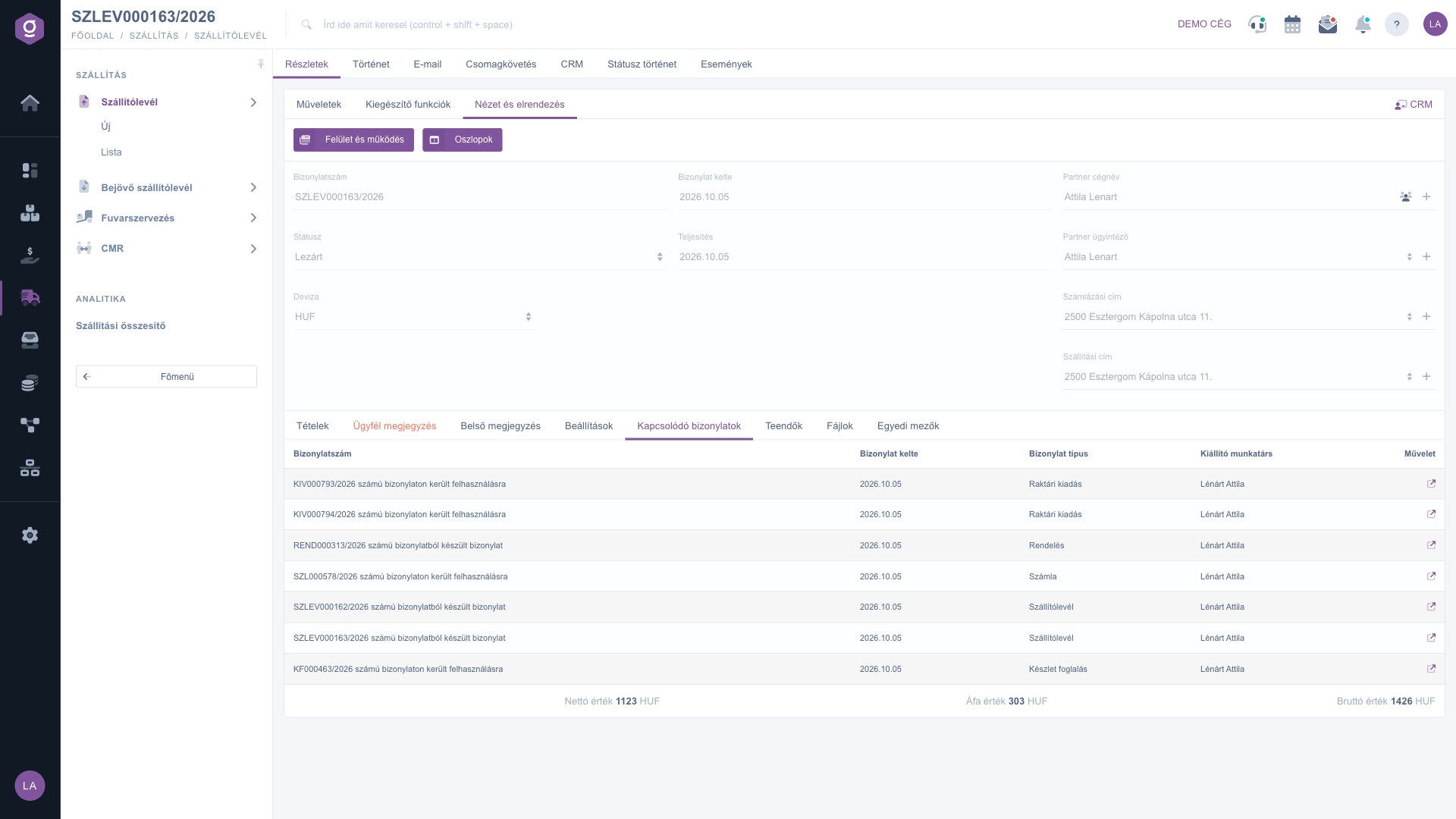Open the Deviza dropdown showing HUF

click(413, 317)
